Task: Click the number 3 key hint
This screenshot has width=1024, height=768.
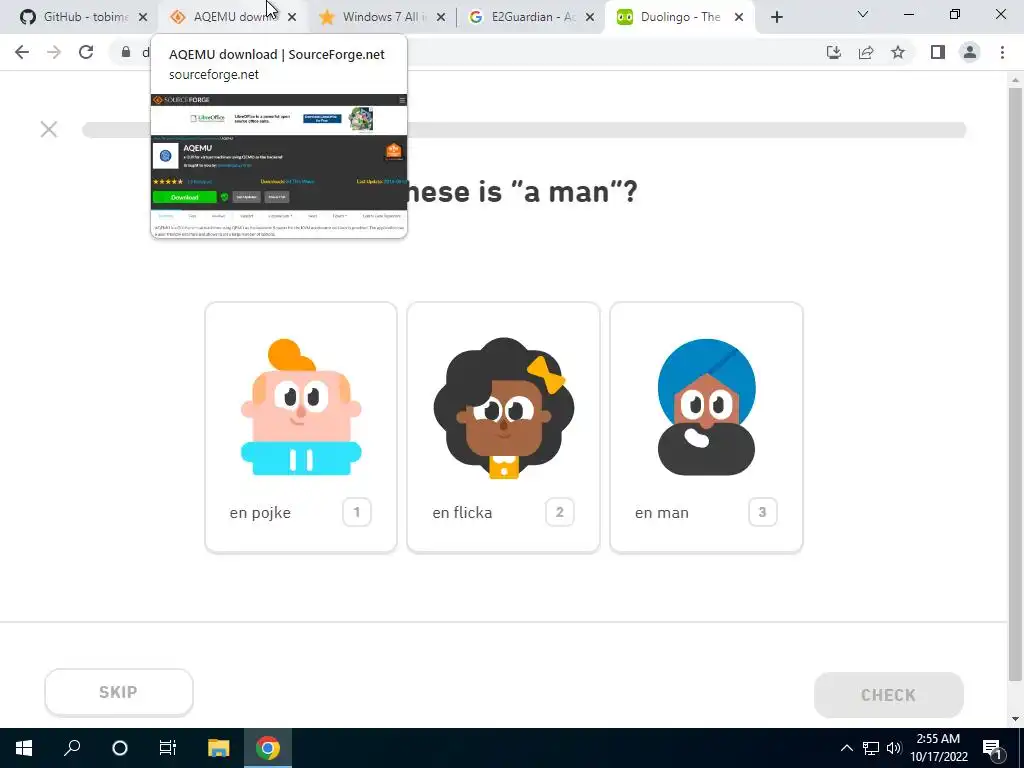Action: 762,512
